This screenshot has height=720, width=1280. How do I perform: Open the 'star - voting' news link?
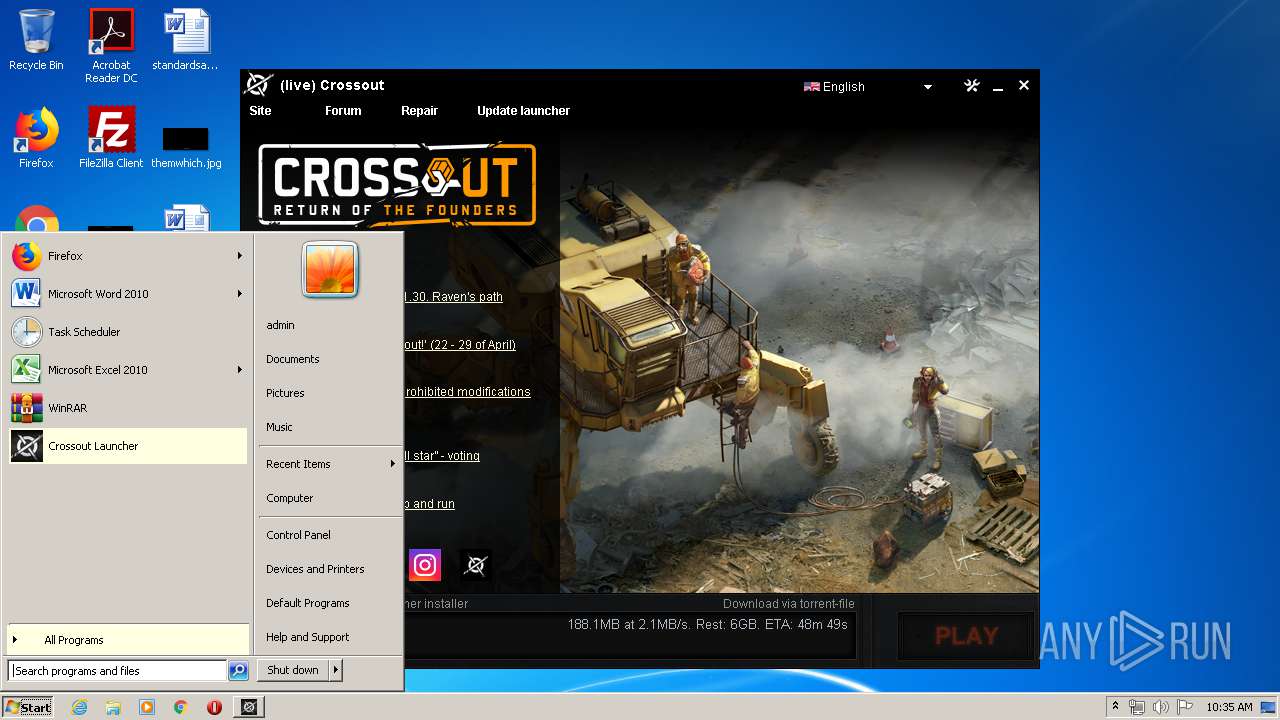click(441, 456)
